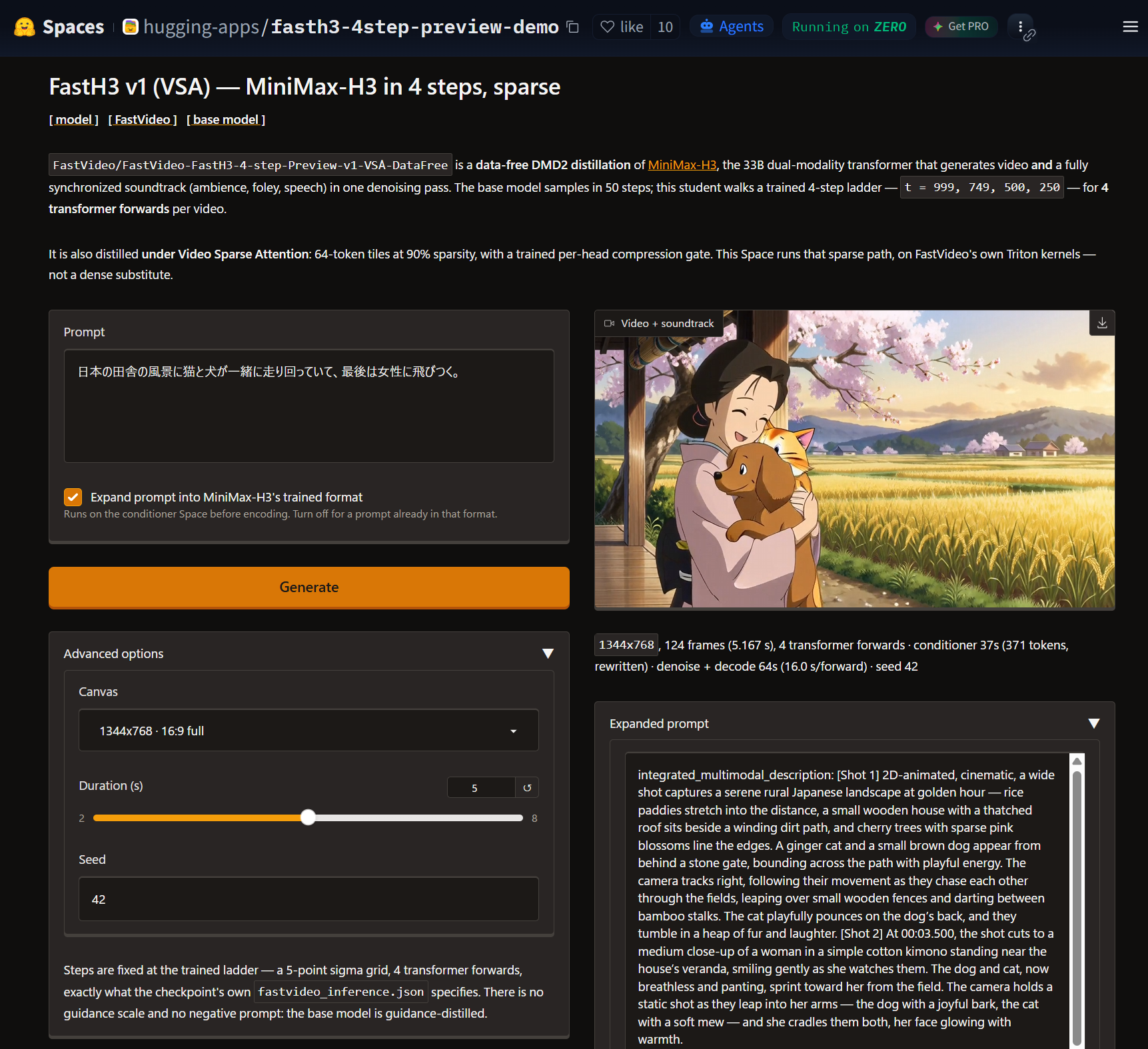
Task: Open the Agents robot button
Action: pos(732,27)
